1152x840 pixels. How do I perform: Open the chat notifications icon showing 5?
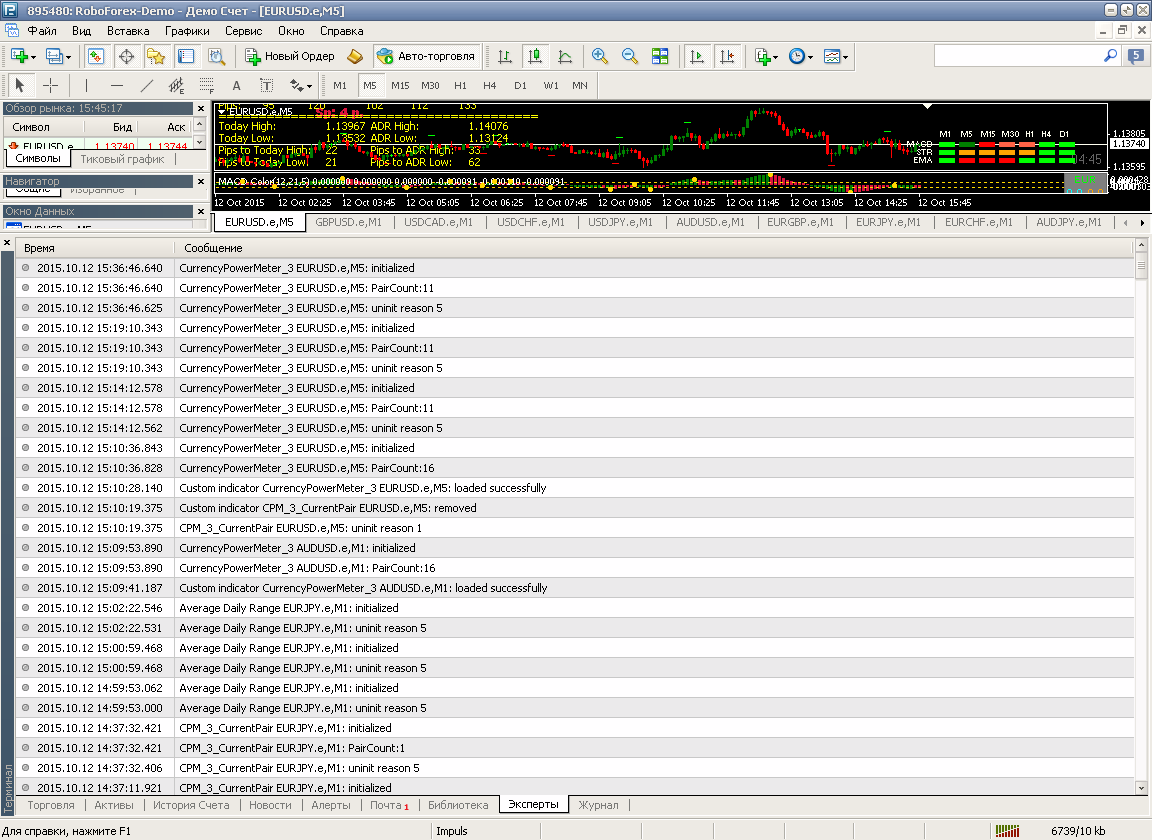[1136, 56]
